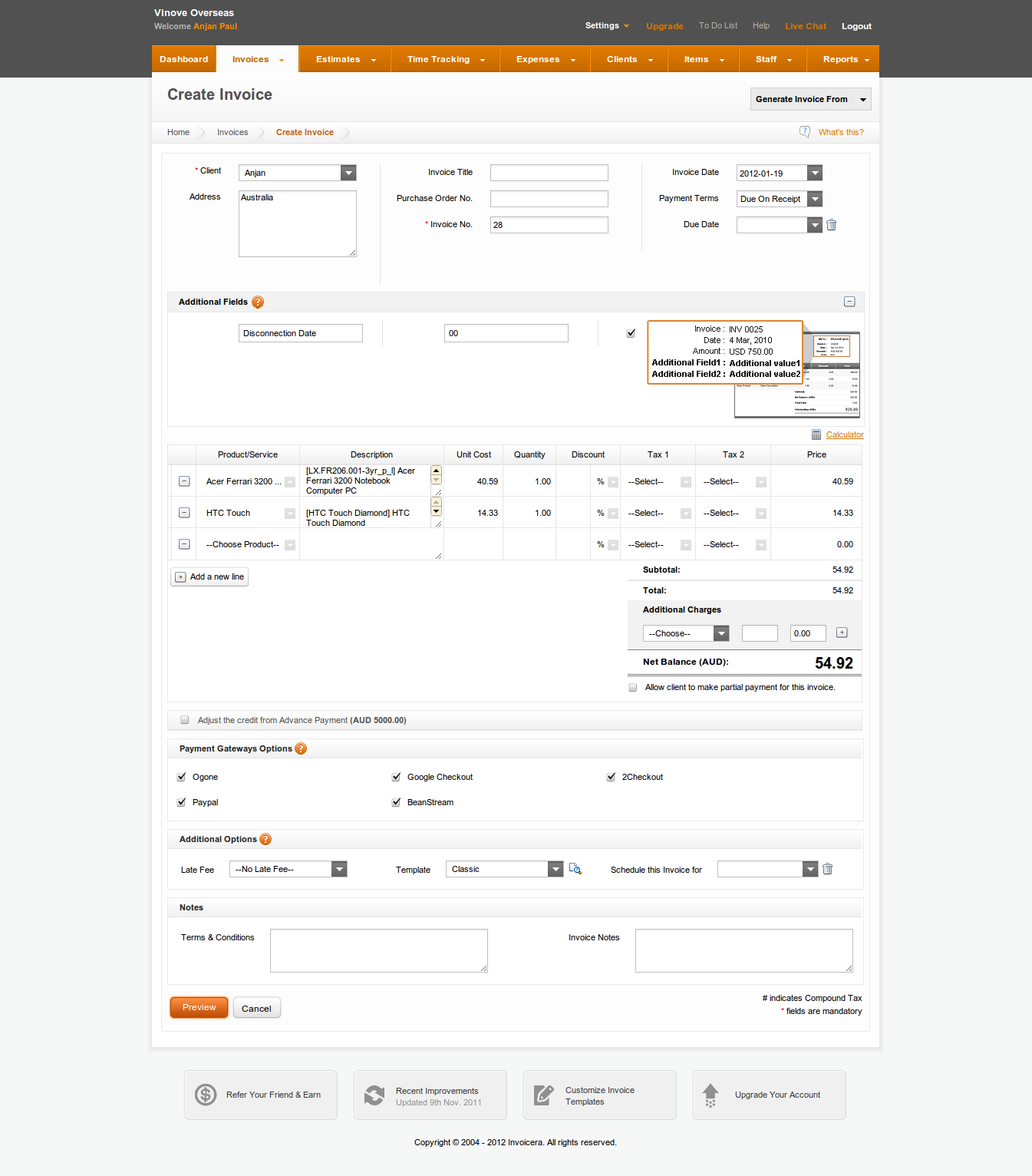
Task: Enable partial payment for this invoice
Action: coord(633,688)
